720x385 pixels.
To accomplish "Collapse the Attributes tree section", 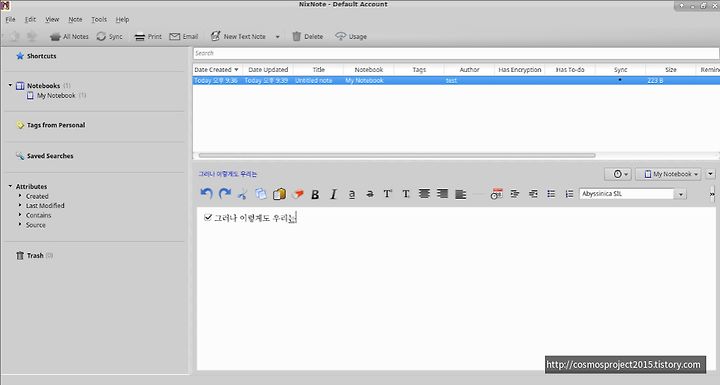I will pyautogui.click(x=10, y=186).
